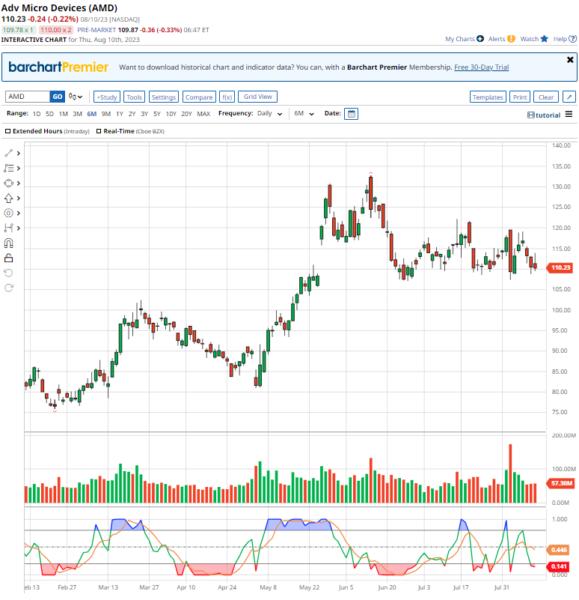Image resolution: width=579 pixels, height=600 pixels.
Task: Click the 110.23 current price label
Action: 561,267
